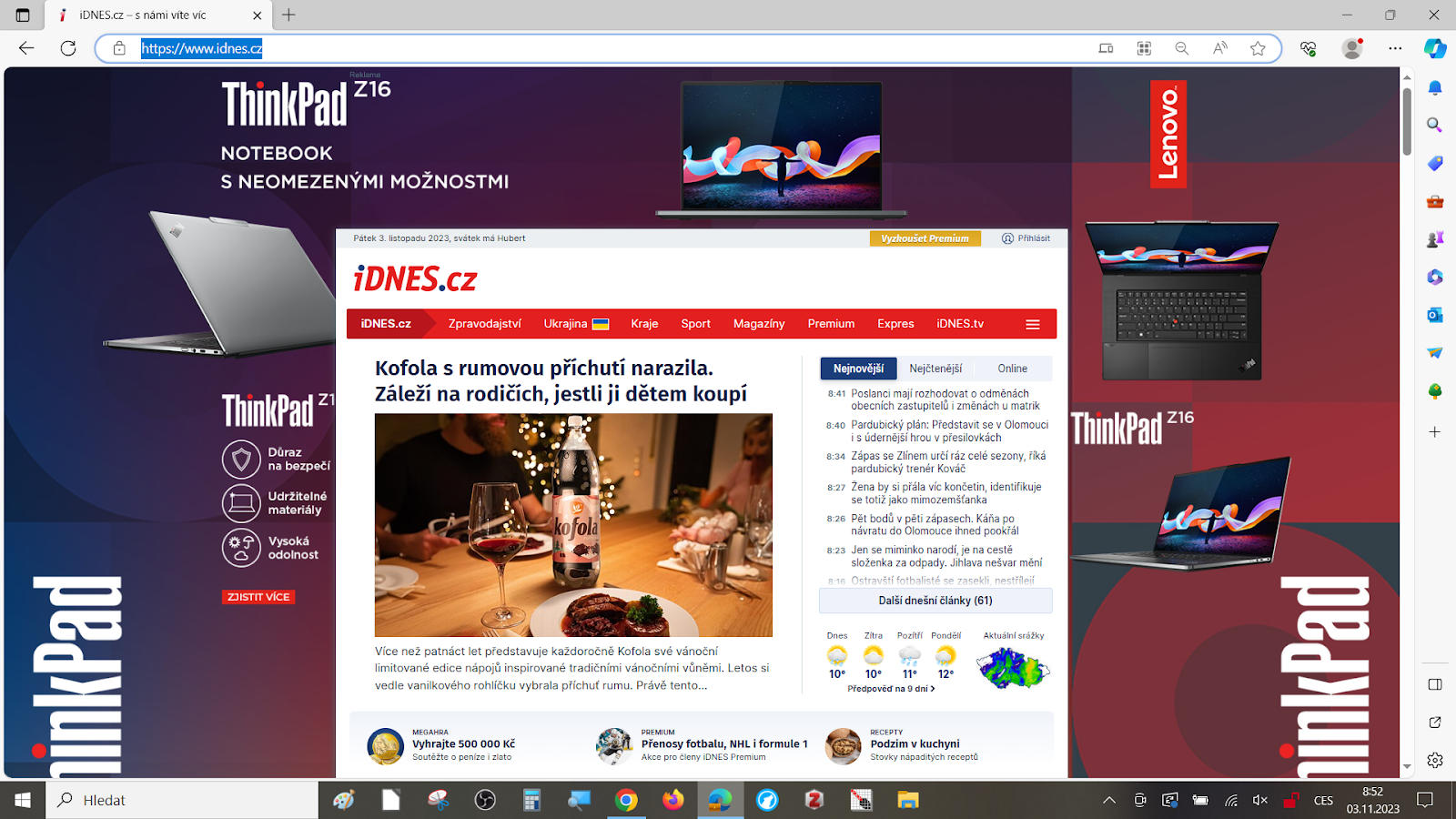Open the Edge profile avatar
1456x819 pixels.
pos(1353,48)
